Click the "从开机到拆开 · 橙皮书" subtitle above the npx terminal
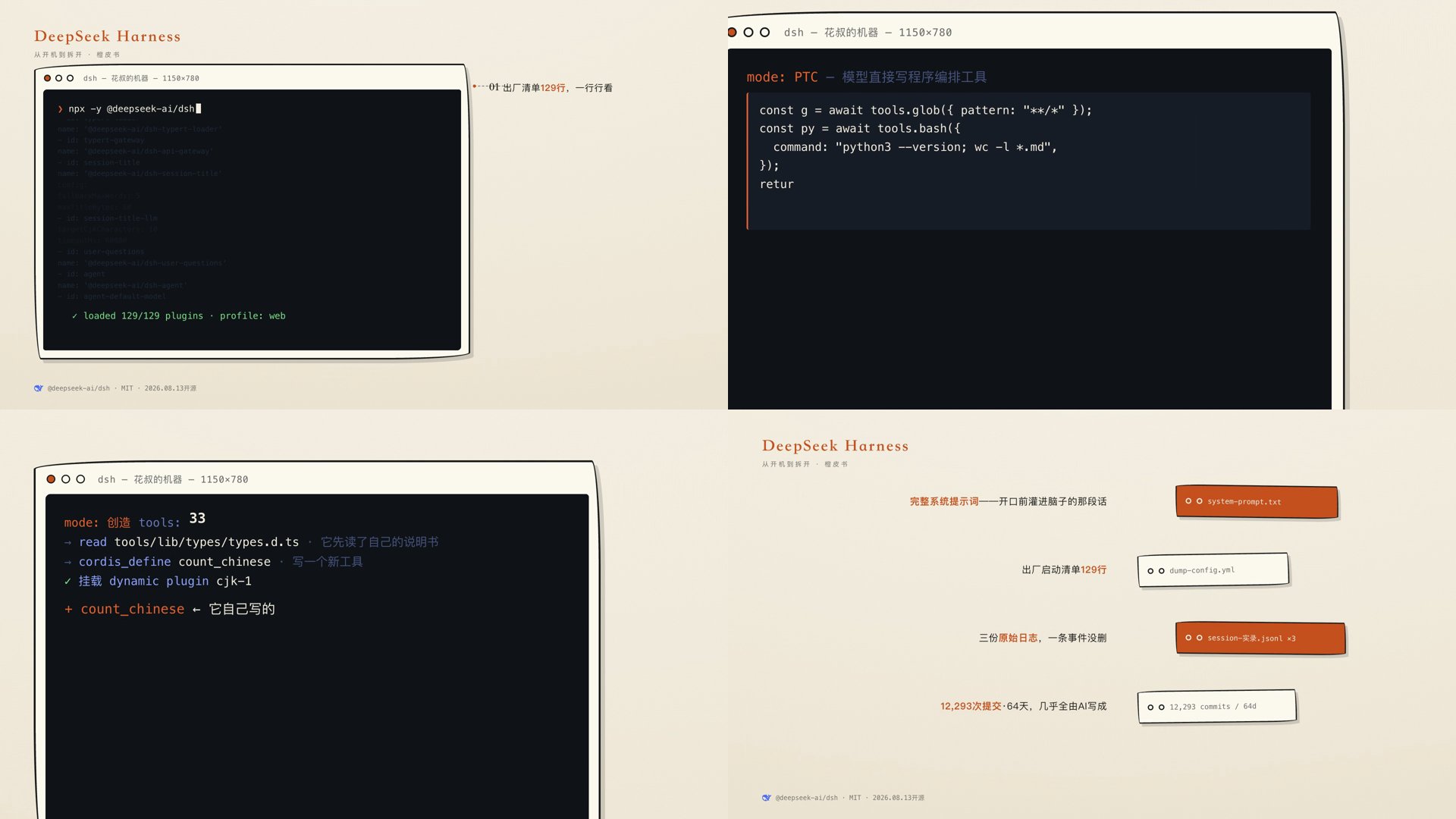Viewport: 1456px width, 819px height. [x=77, y=55]
